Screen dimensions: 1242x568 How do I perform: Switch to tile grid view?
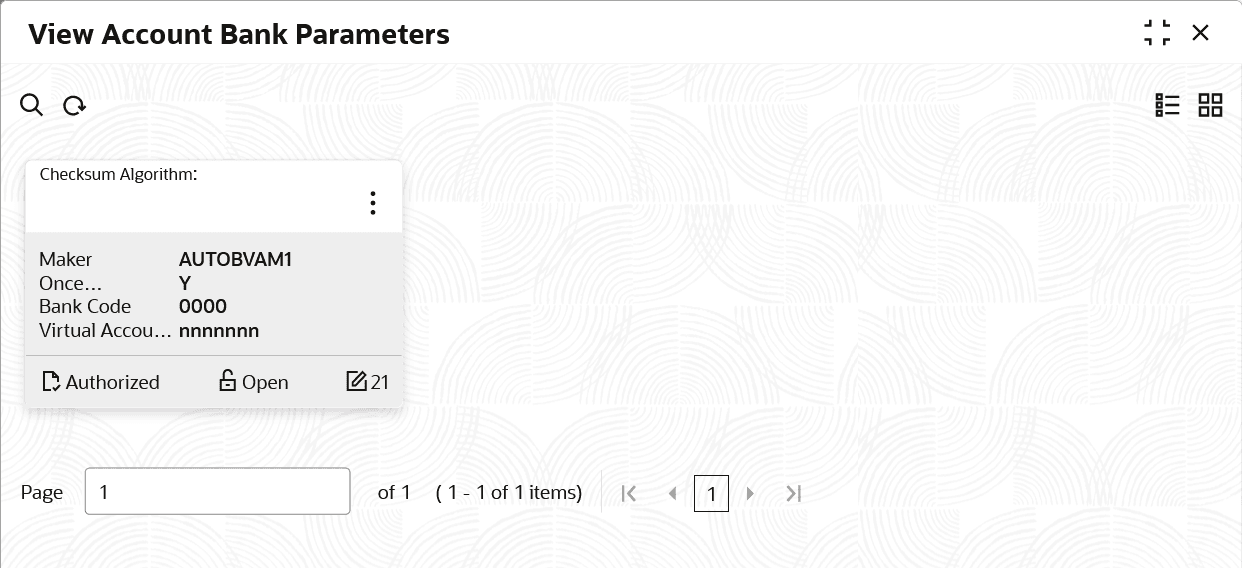[1210, 105]
